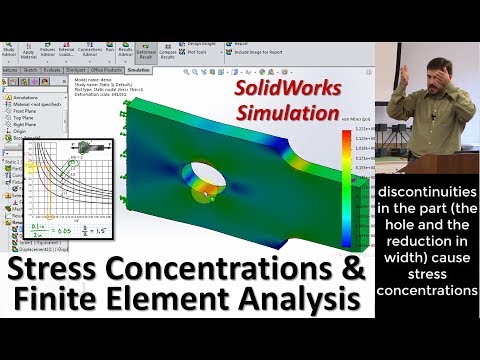Open Results Advisor

126,49
